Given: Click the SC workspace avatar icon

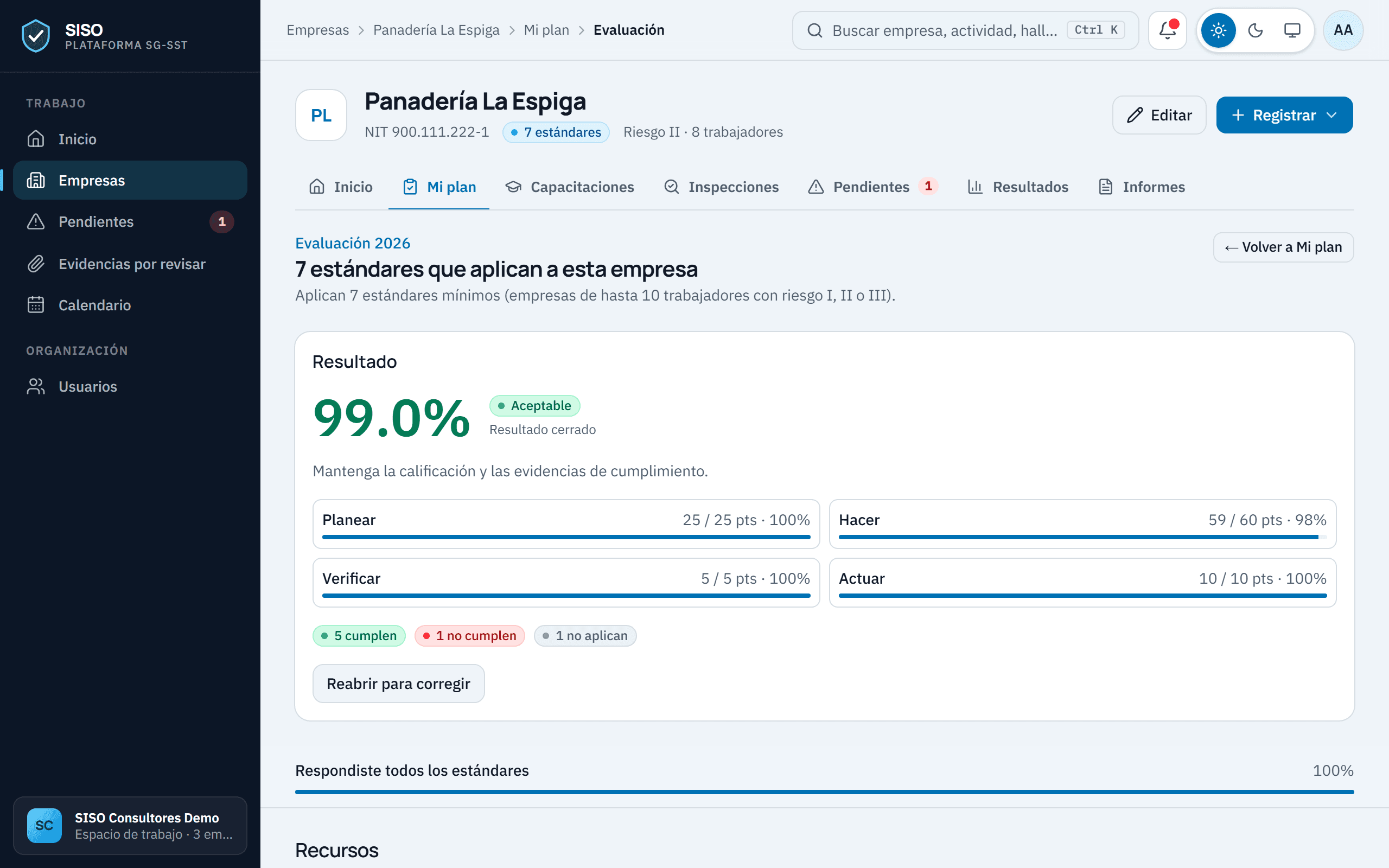Looking at the screenshot, I should (44, 826).
